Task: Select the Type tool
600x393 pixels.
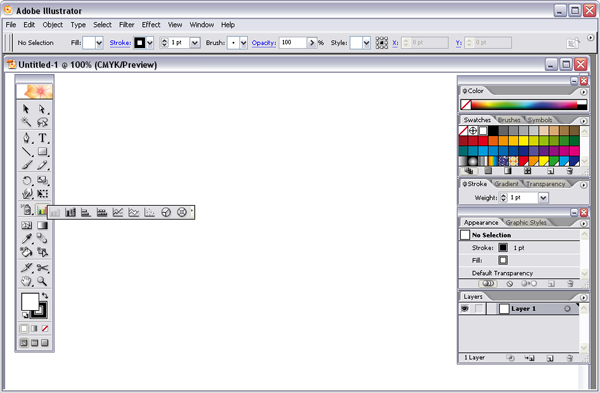Action: point(42,138)
